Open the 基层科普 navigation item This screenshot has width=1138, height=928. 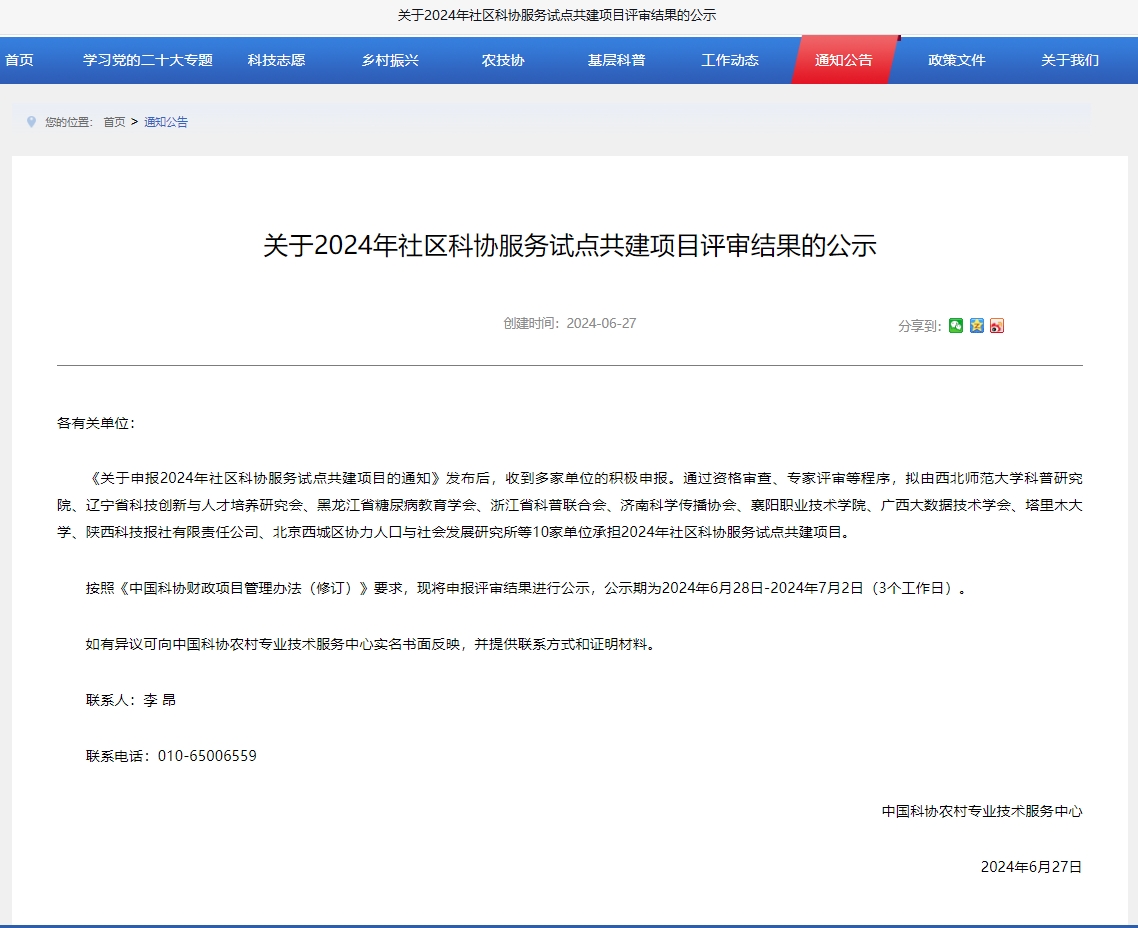(x=615, y=59)
